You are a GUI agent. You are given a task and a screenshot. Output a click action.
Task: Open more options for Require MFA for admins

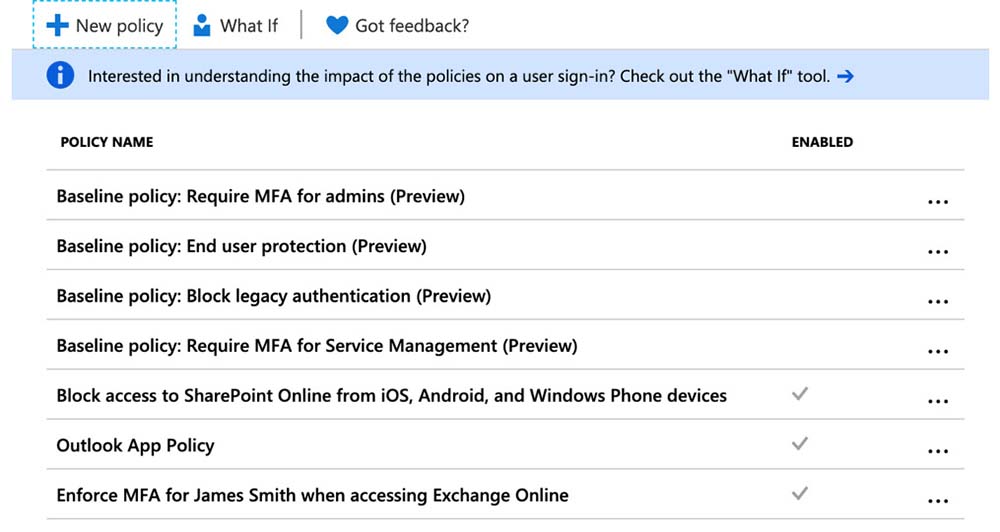pyautogui.click(x=937, y=202)
